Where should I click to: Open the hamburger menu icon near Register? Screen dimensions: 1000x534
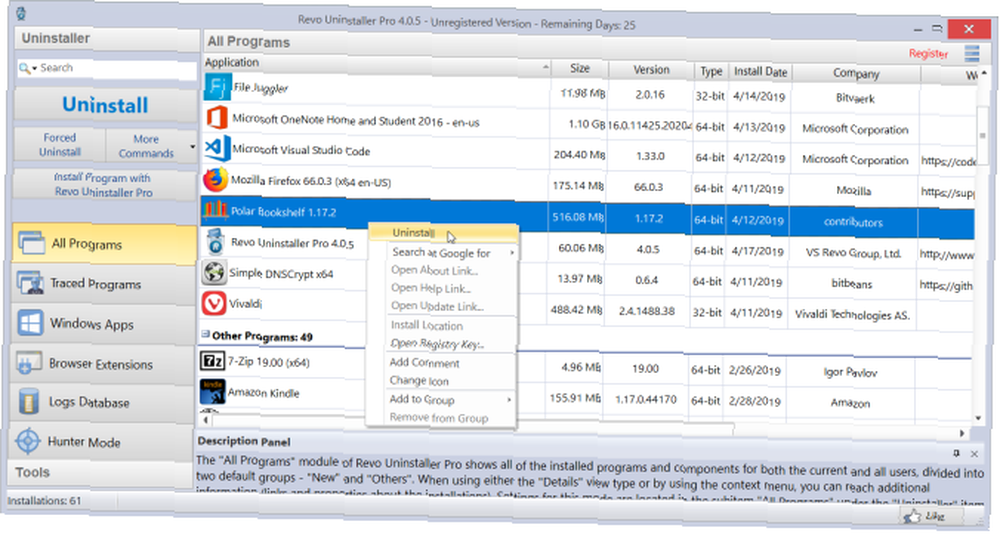tap(971, 54)
